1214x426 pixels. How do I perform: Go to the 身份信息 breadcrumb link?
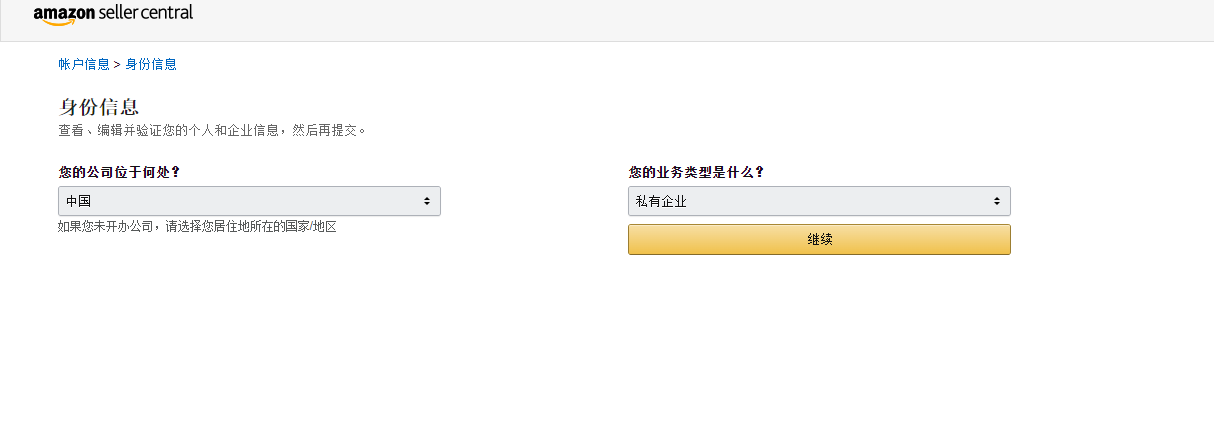coord(151,64)
